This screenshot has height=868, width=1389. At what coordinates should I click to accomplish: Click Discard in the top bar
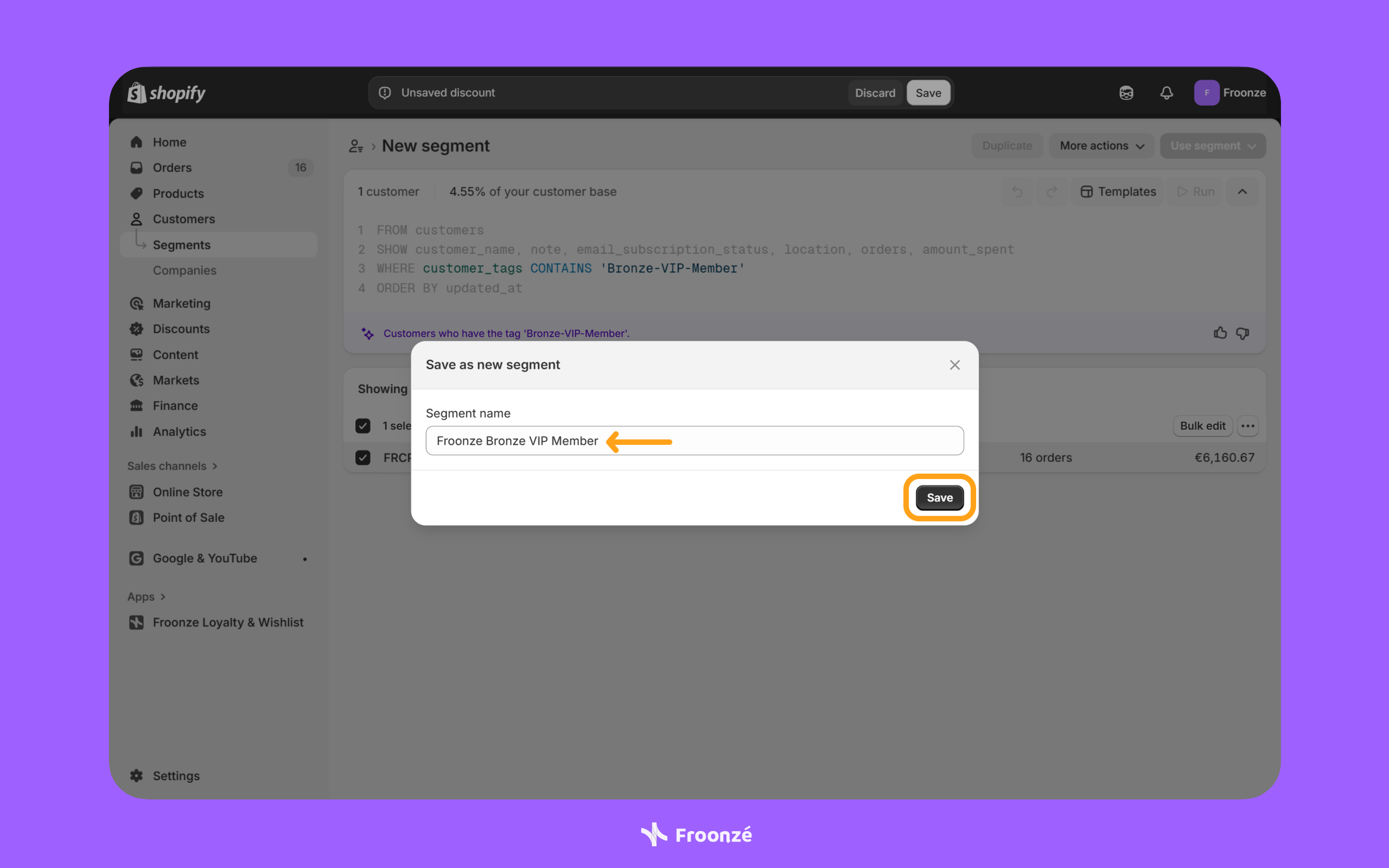pyautogui.click(x=875, y=93)
